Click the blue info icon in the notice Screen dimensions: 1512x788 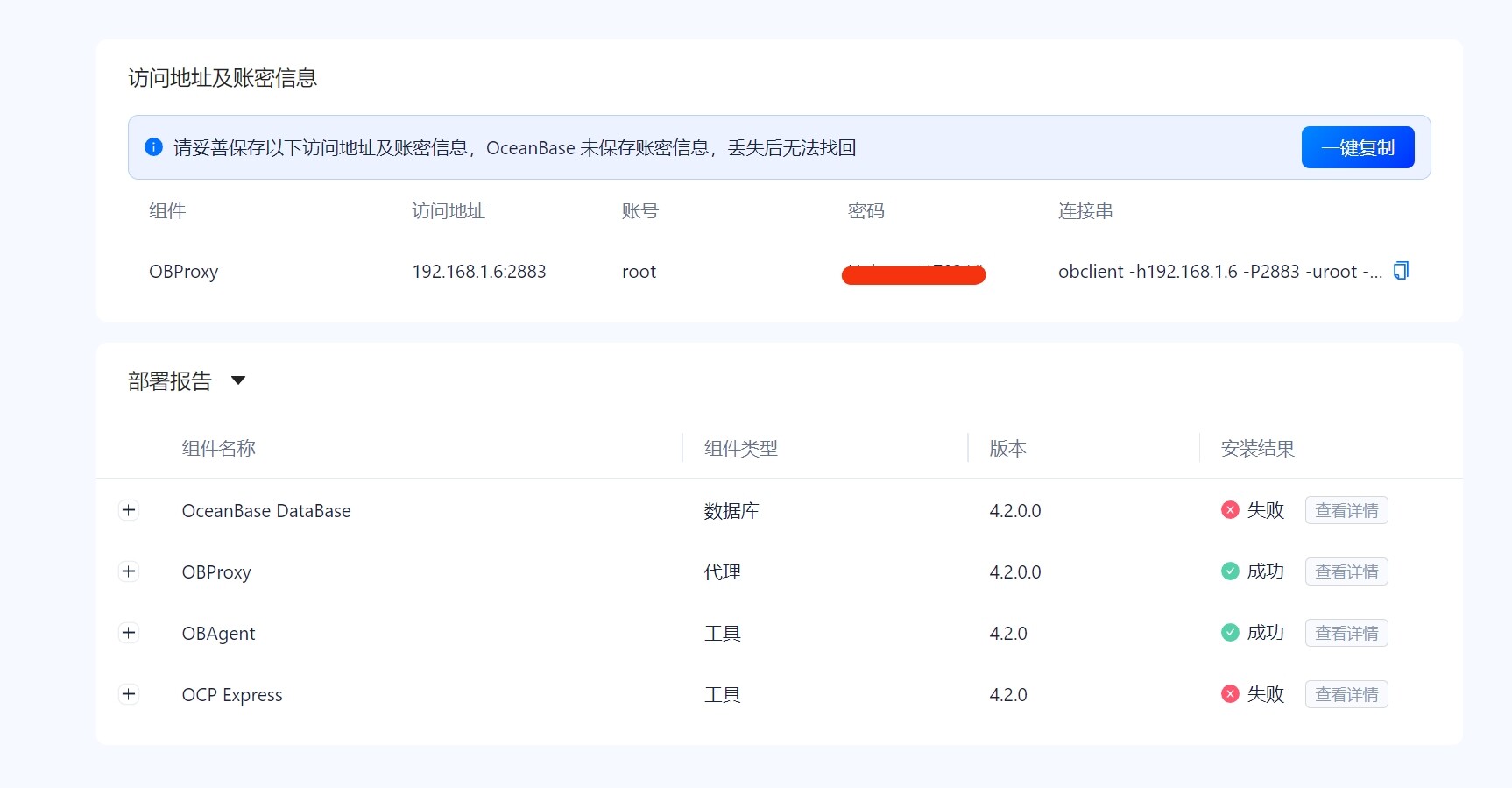(153, 146)
